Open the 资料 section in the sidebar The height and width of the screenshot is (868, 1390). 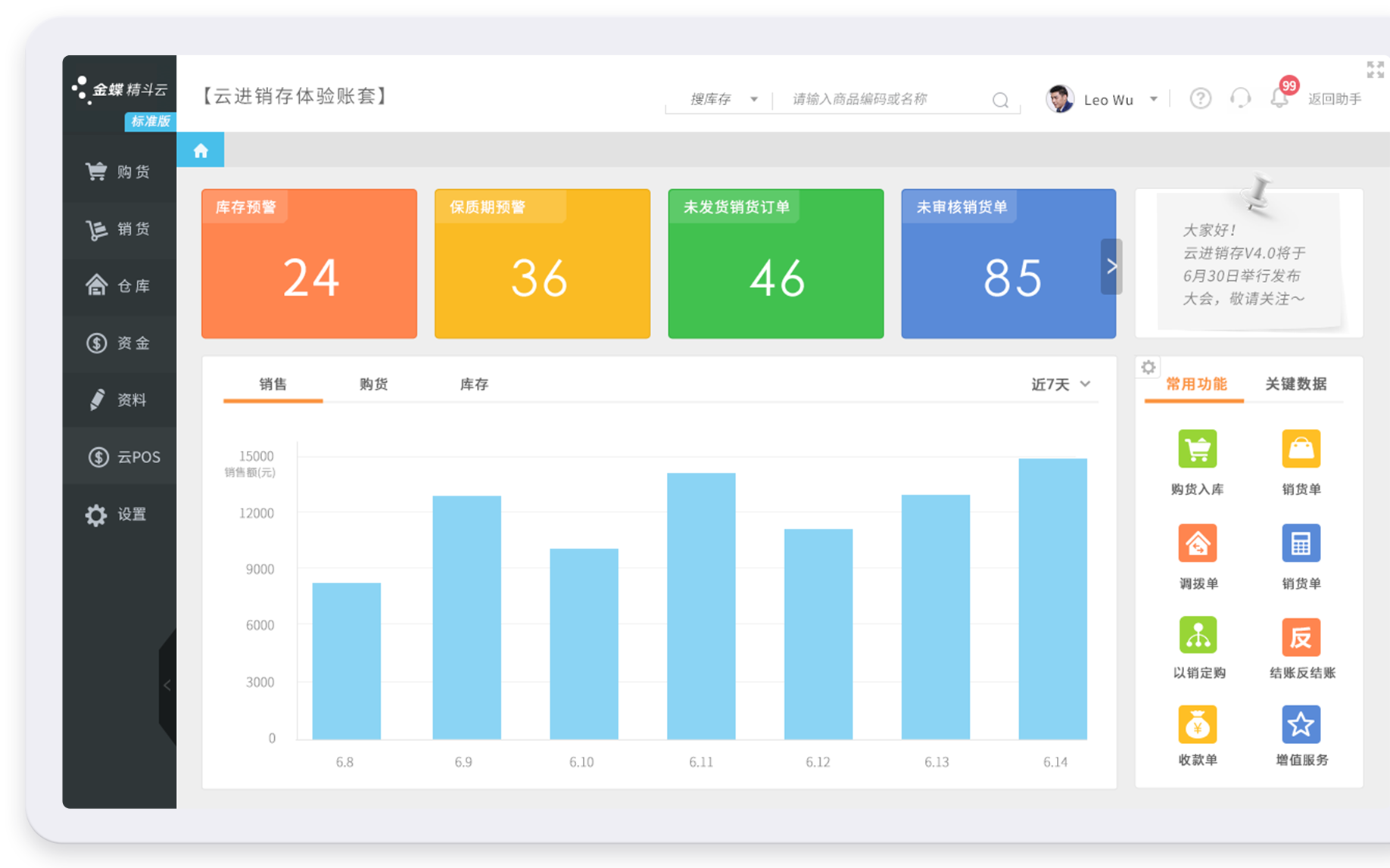coord(117,400)
